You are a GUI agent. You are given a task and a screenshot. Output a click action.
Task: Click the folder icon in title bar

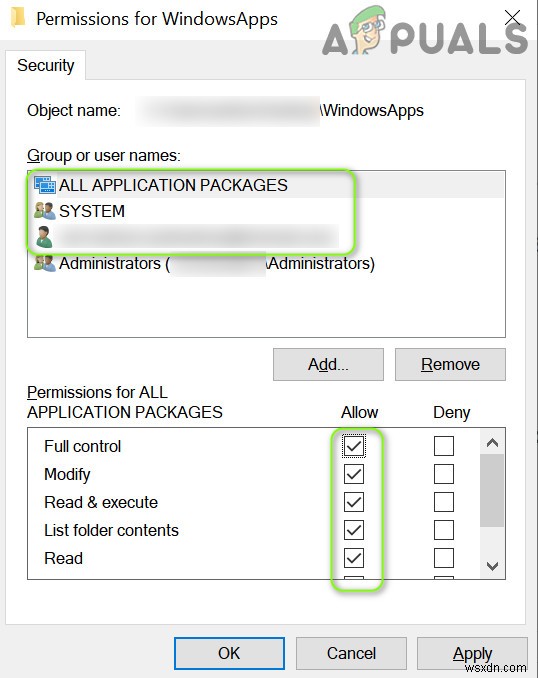pos(18,17)
